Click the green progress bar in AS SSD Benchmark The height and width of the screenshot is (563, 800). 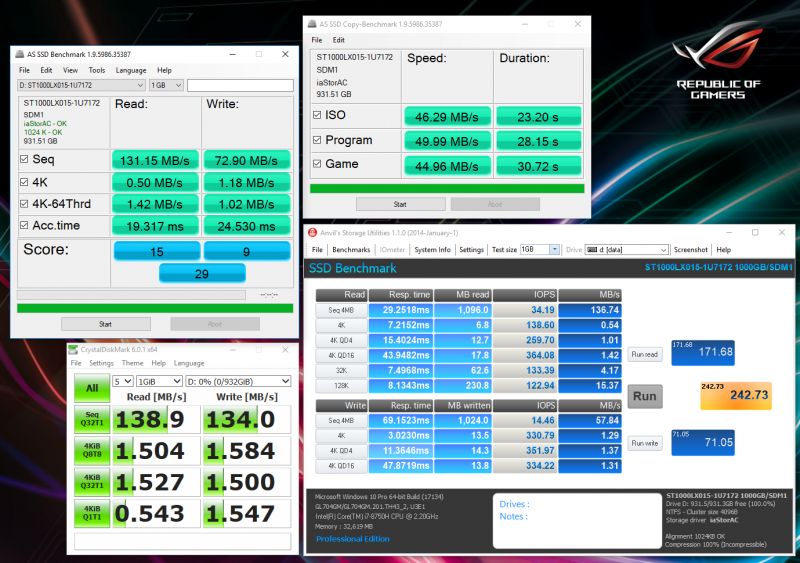[x=155, y=308]
